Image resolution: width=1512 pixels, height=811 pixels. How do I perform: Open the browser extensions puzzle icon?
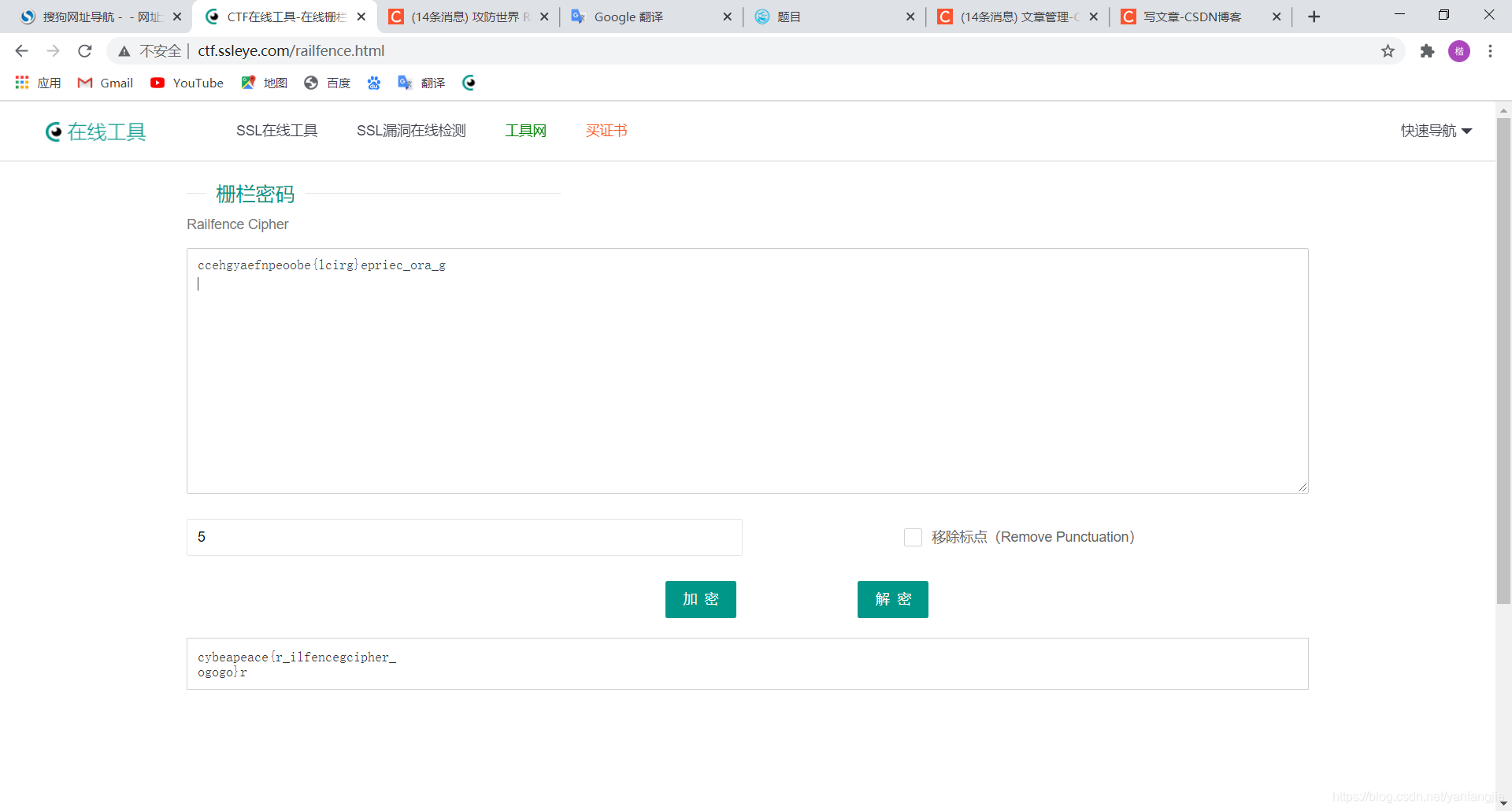coord(1427,51)
